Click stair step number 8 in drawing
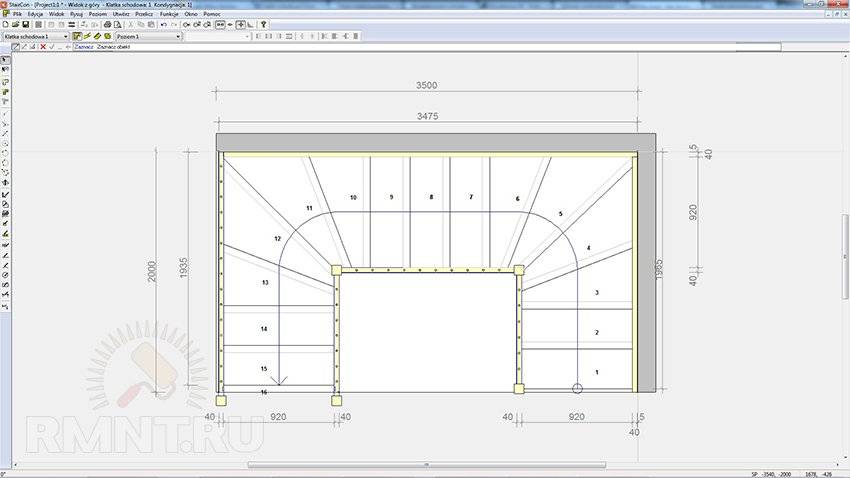850x478 pixels. pos(431,198)
